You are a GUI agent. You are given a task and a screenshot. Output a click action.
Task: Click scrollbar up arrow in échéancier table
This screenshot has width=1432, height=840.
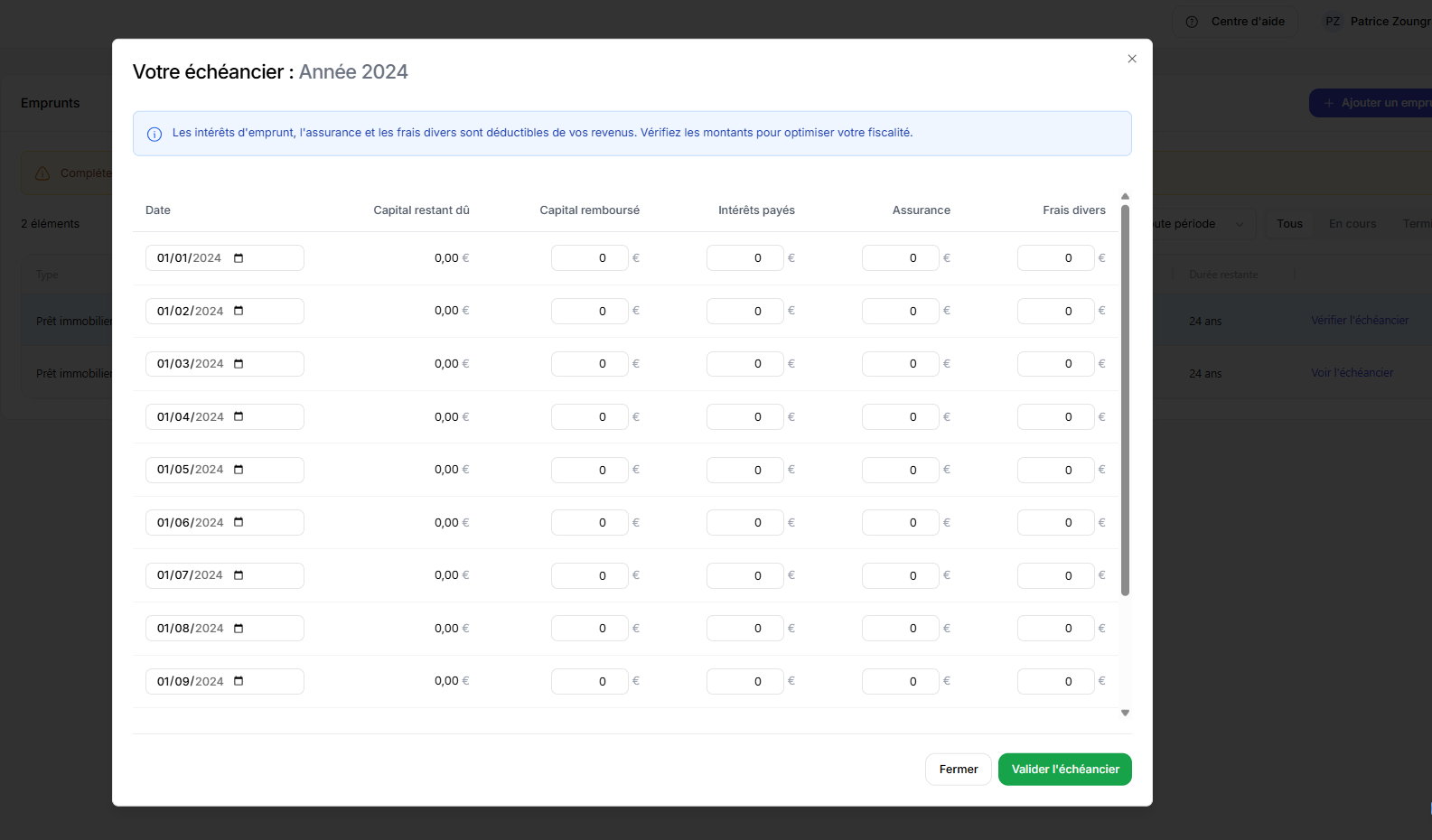1125,196
